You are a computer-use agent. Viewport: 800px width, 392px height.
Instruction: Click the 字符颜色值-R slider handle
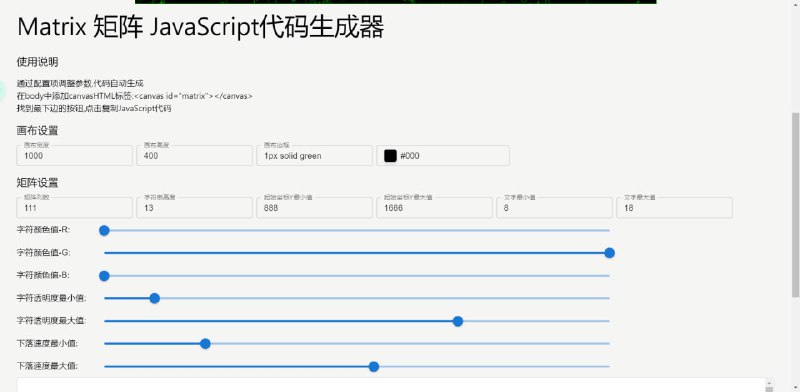[104, 231]
